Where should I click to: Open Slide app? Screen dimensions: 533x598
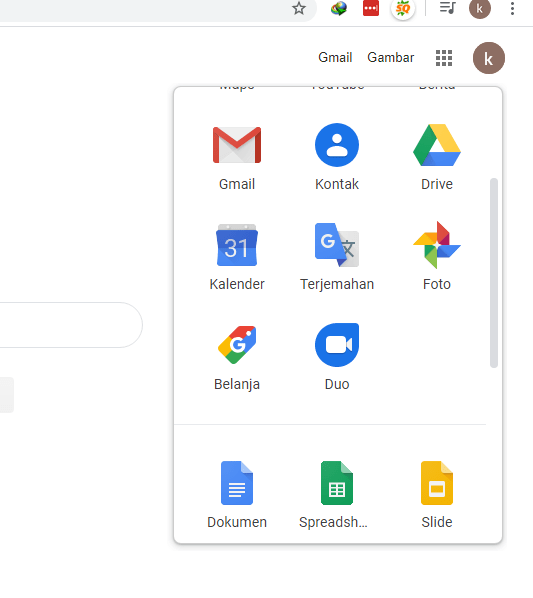click(437, 495)
